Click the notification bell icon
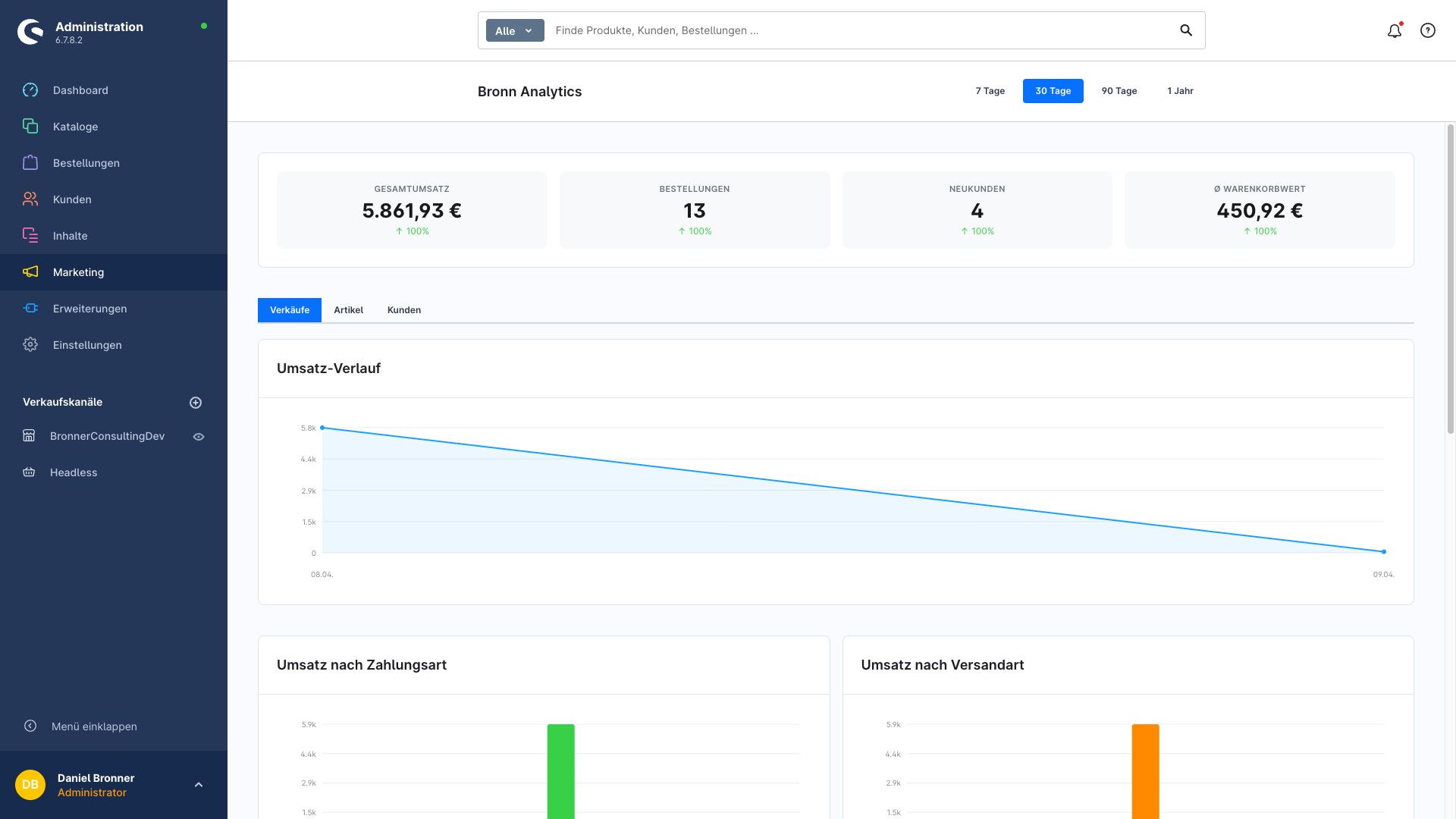The image size is (1456, 819). click(x=1395, y=30)
